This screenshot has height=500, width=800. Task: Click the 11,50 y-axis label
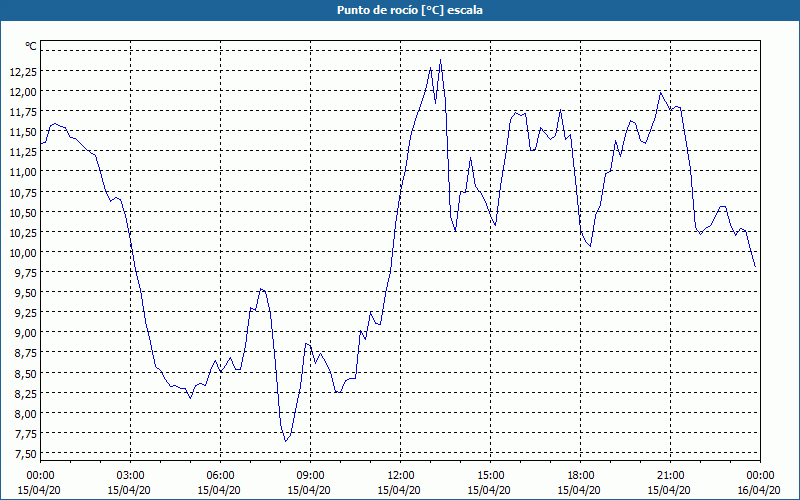pyautogui.click(x=23, y=132)
